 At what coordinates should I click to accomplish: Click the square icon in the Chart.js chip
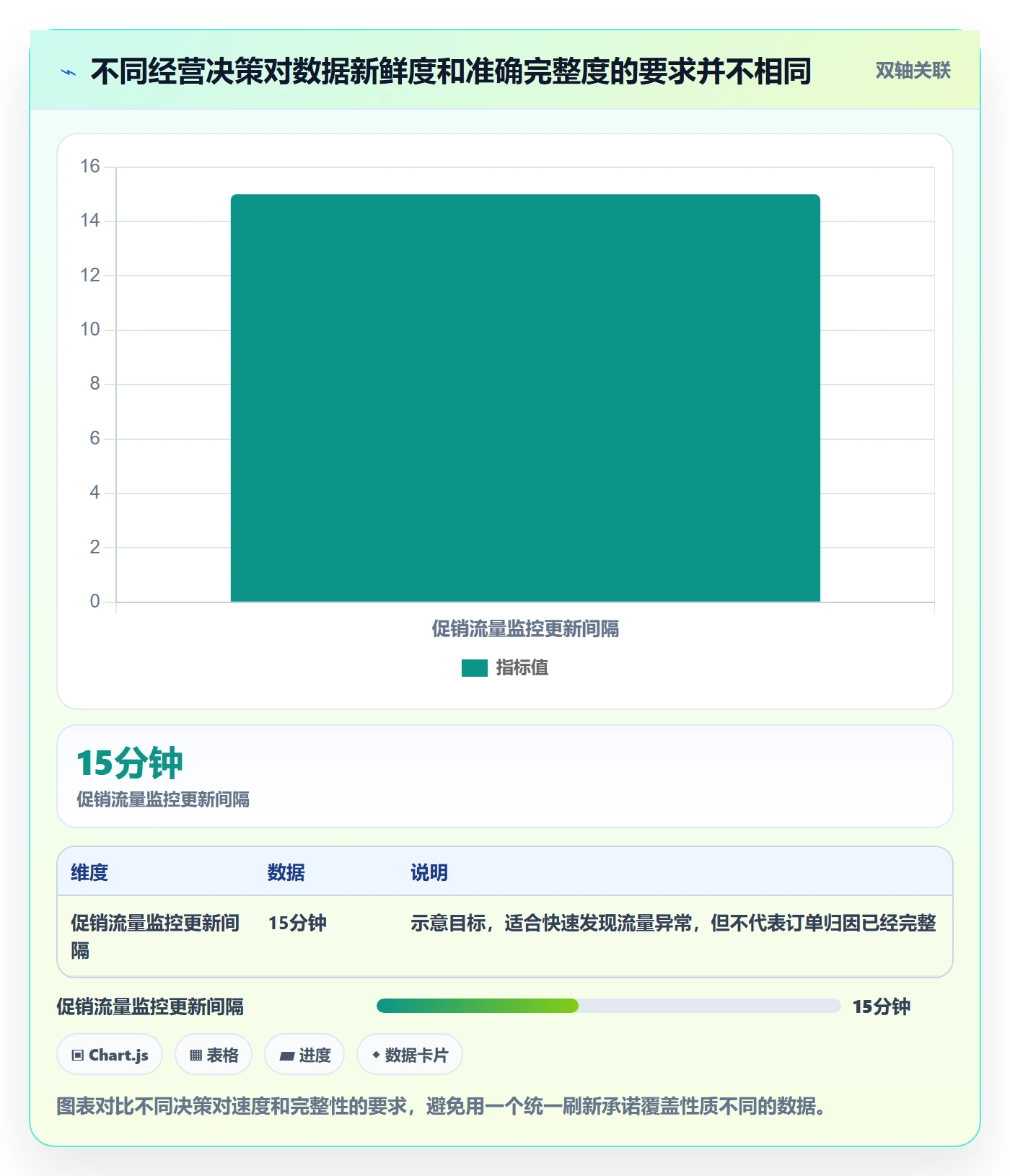coord(78,1056)
